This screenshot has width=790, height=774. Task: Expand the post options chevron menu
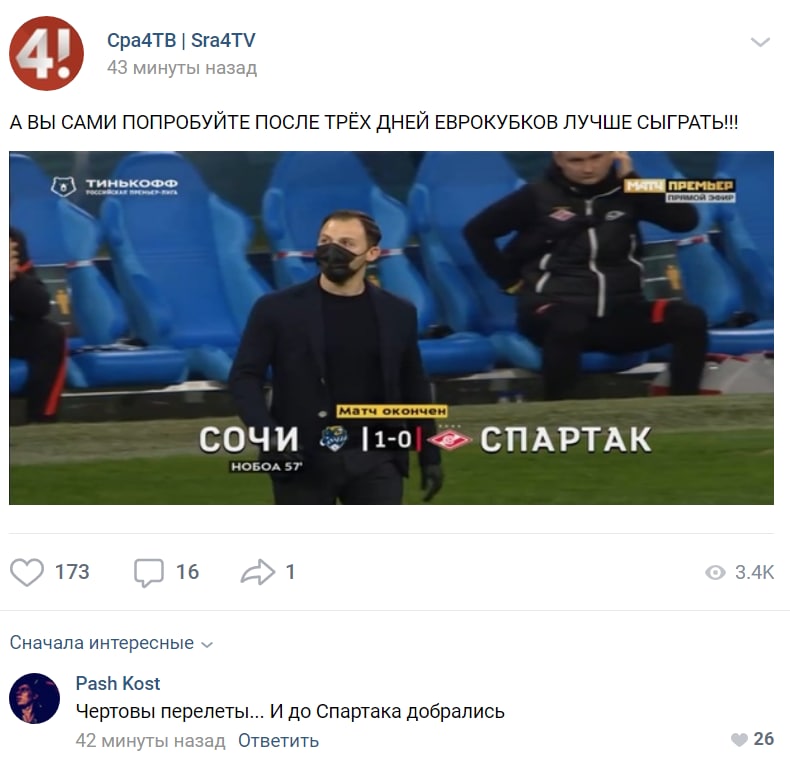pos(760,42)
